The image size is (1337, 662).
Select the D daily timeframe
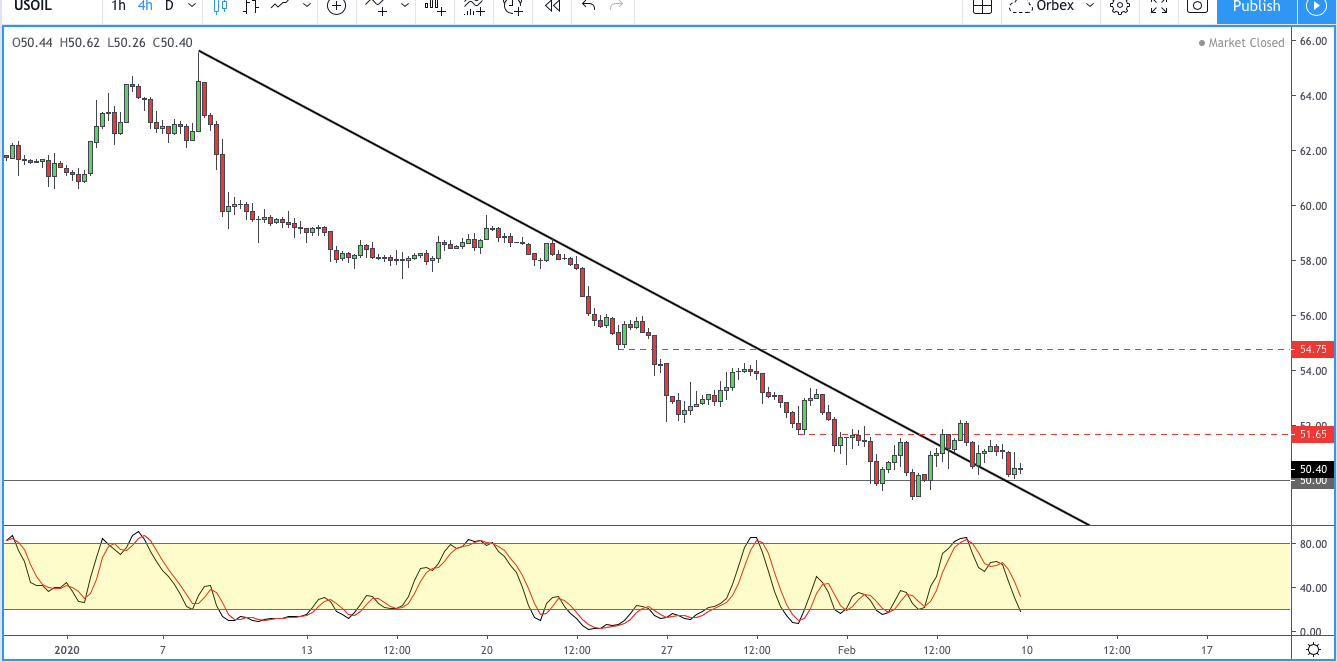tap(169, 6)
